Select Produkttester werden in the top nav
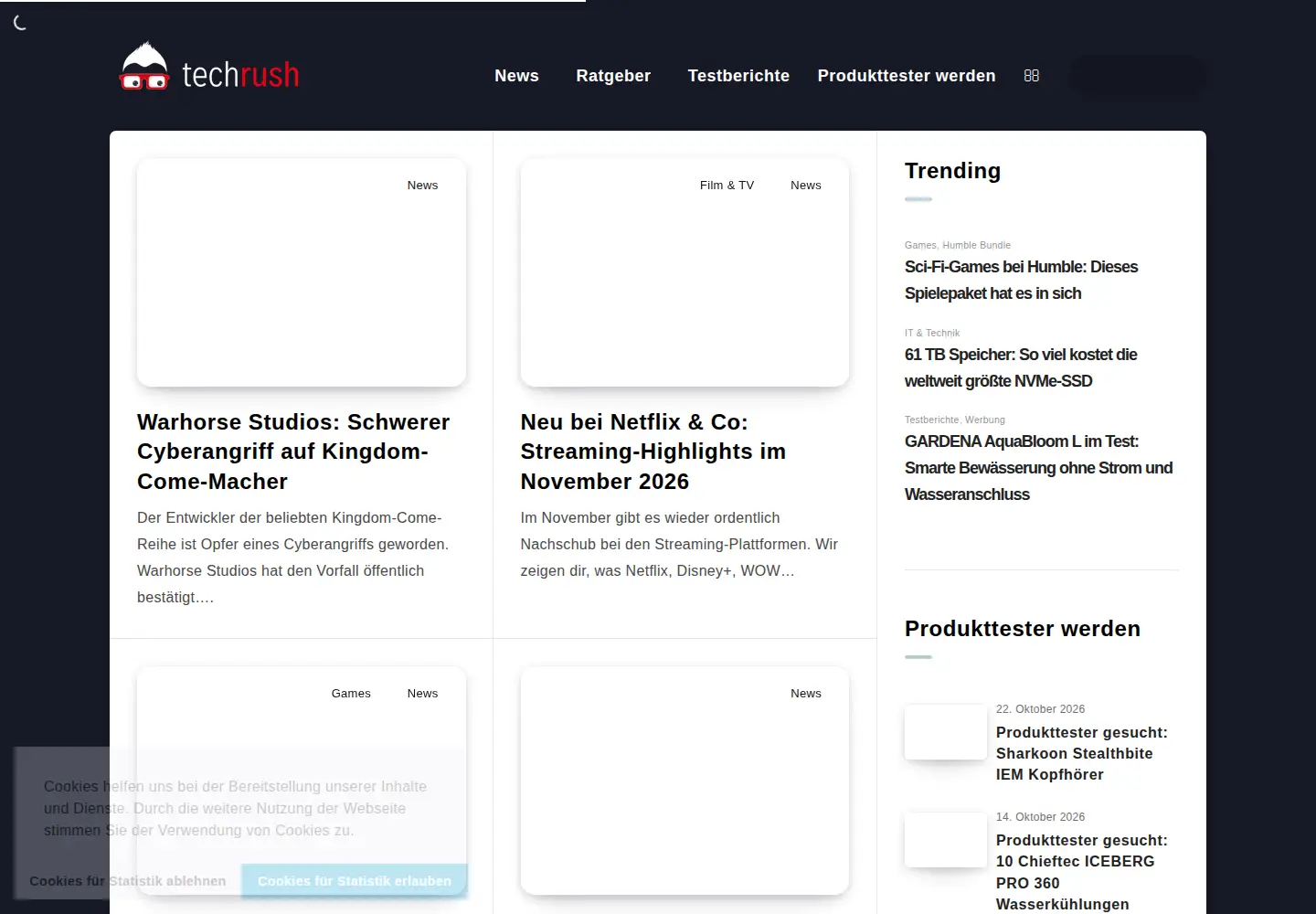 click(907, 76)
